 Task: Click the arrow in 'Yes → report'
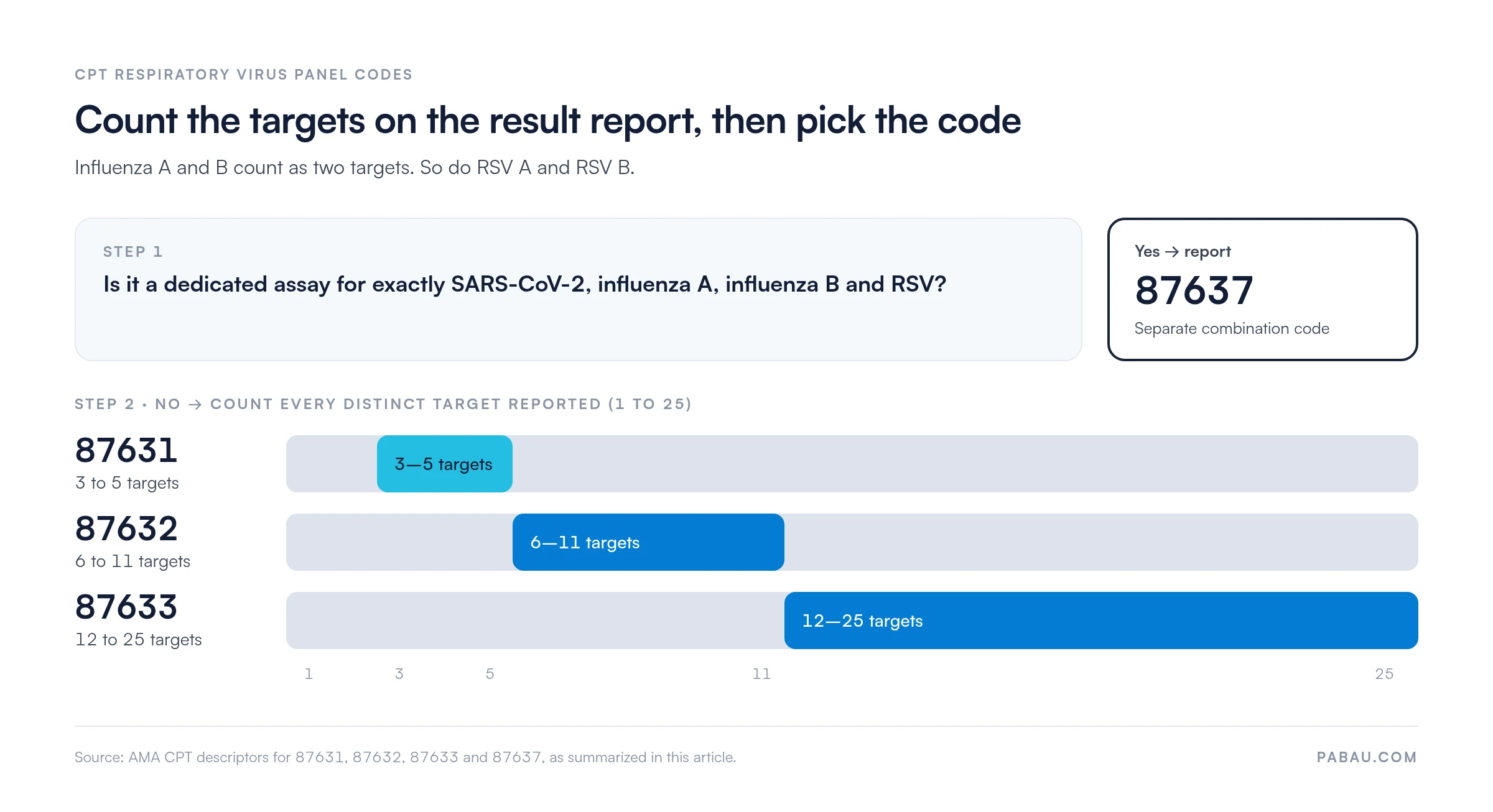1172,252
